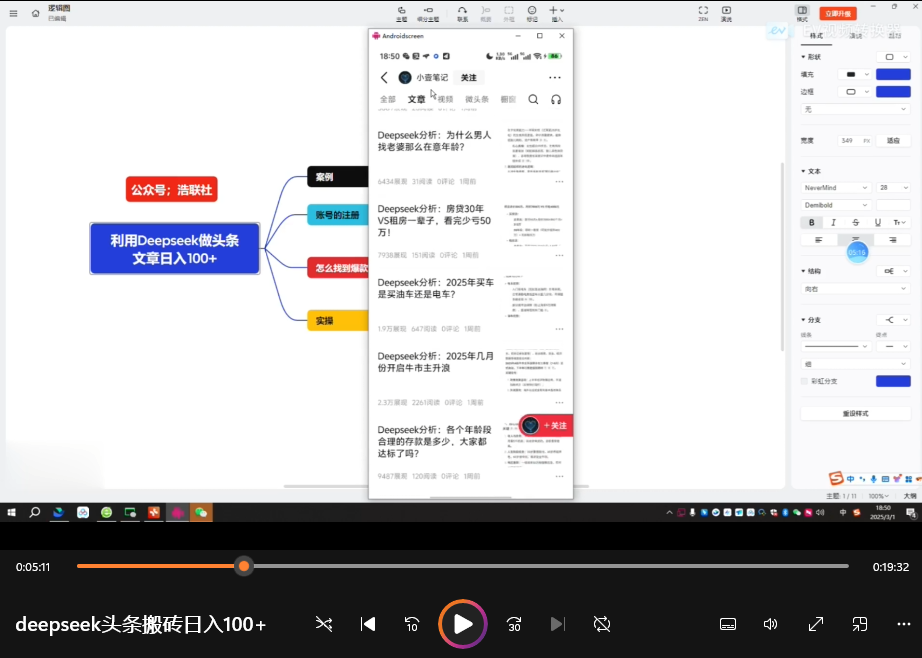Go back in the phone app
922x658 pixels.
click(384, 77)
